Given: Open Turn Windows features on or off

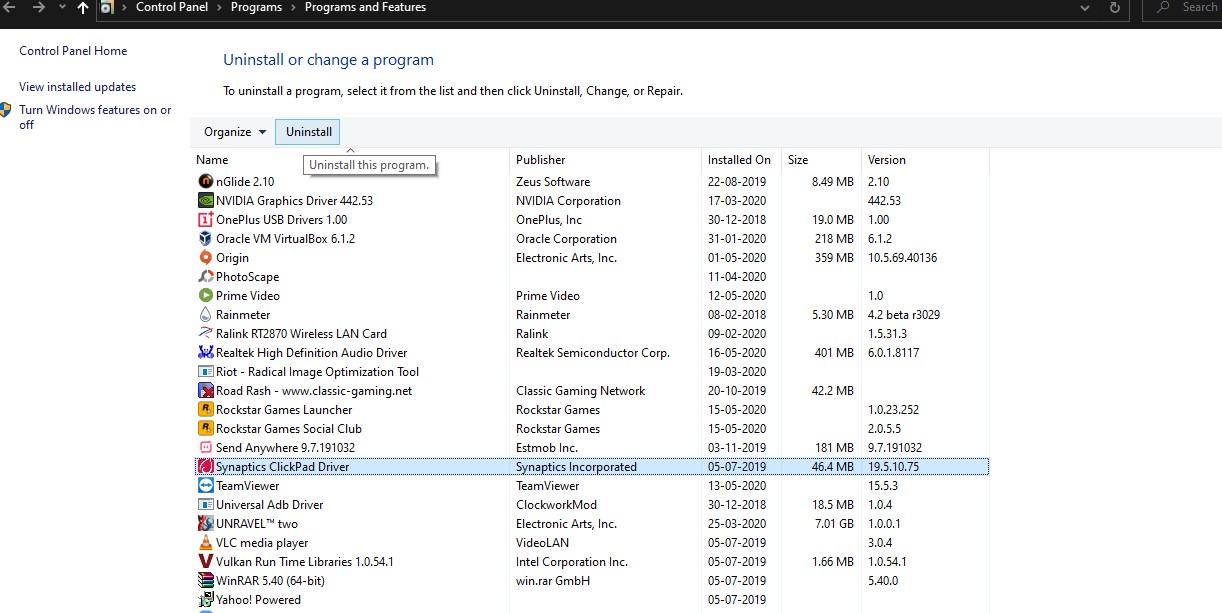Looking at the screenshot, I should (95, 117).
